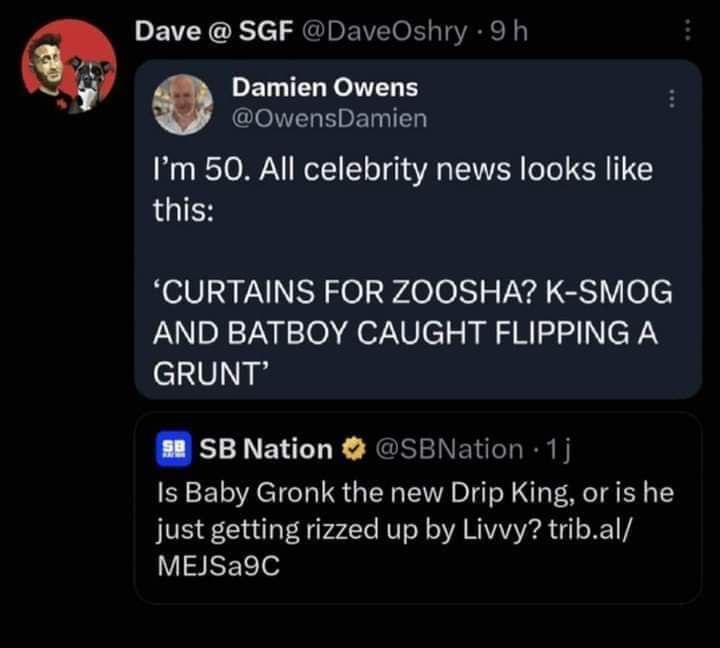Click the "getting rizzed up by Livvy" line
Screen dimensions: 720x648
pyautogui.click(x=332, y=530)
